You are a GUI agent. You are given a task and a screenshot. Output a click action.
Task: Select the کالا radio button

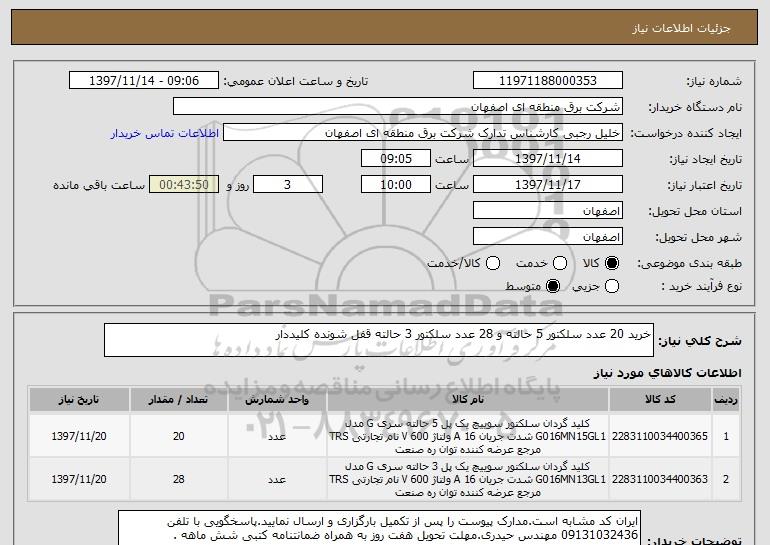pyautogui.click(x=612, y=263)
